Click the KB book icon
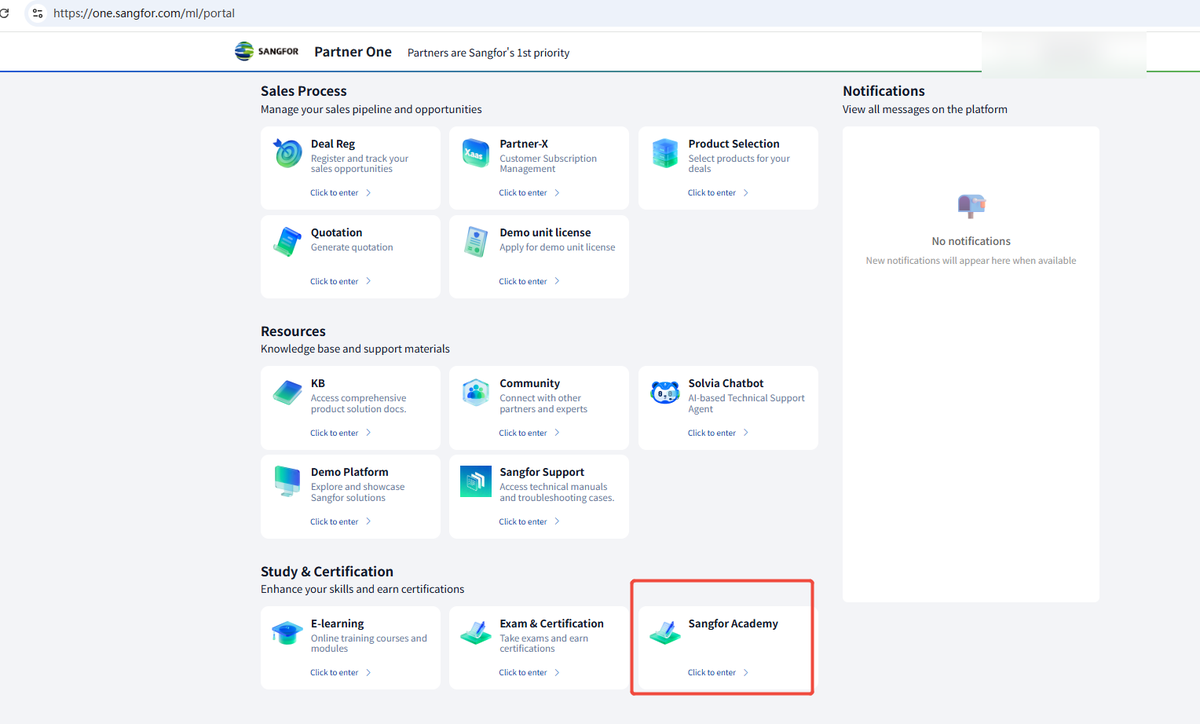1200x724 pixels. tap(287, 393)
